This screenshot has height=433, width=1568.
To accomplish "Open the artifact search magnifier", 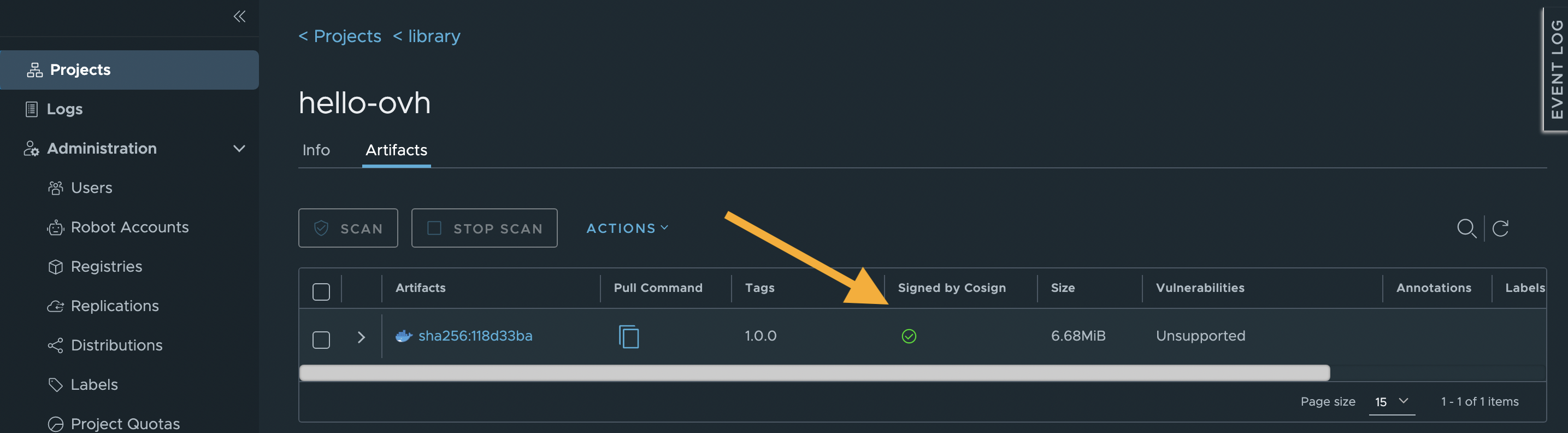I will click(x=1467, y=229).
